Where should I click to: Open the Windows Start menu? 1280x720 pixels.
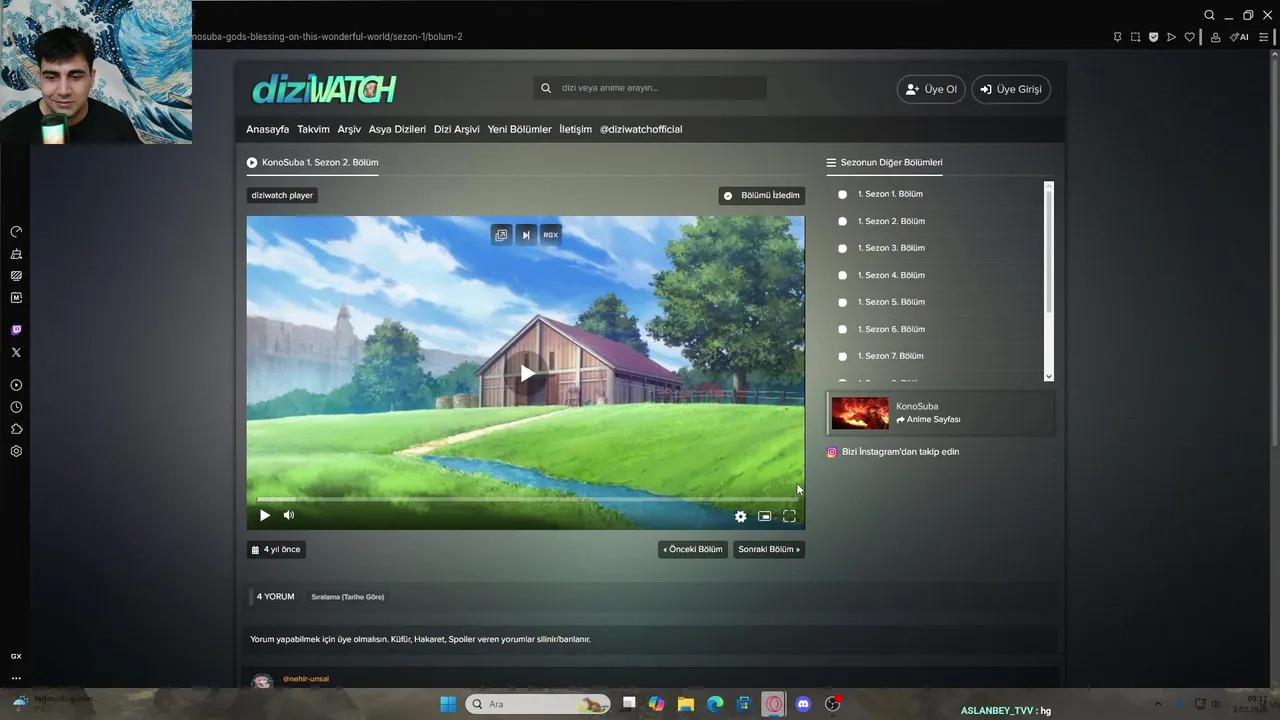click(448, 704)
